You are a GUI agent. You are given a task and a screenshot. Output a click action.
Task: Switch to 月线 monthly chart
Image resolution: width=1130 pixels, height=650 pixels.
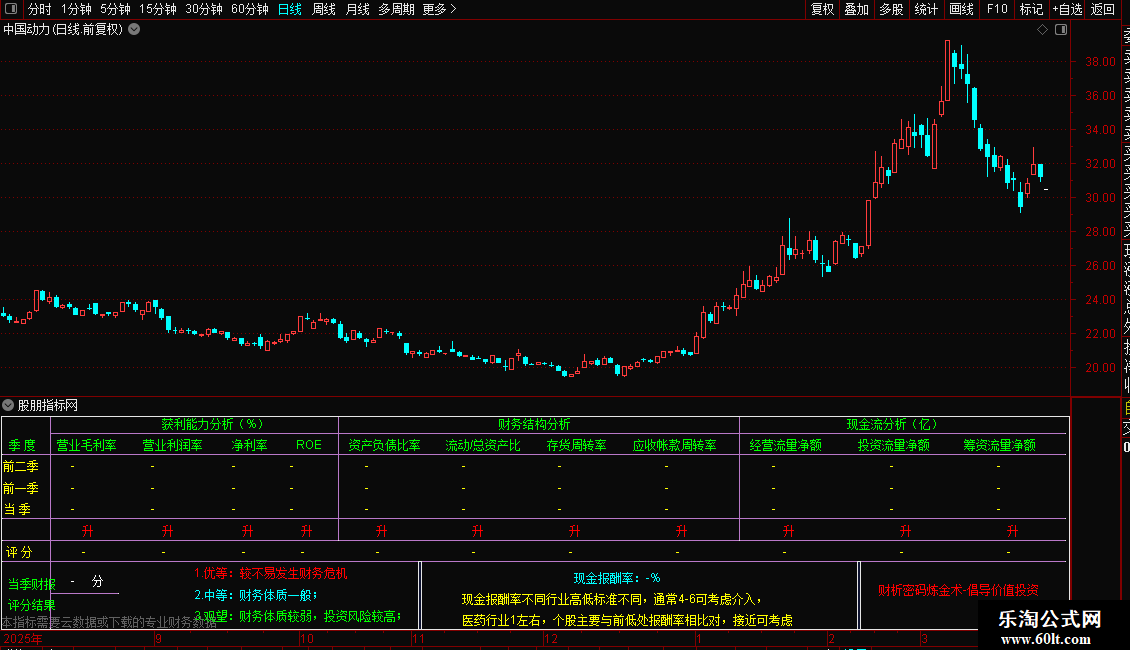[x=357, y=9]
